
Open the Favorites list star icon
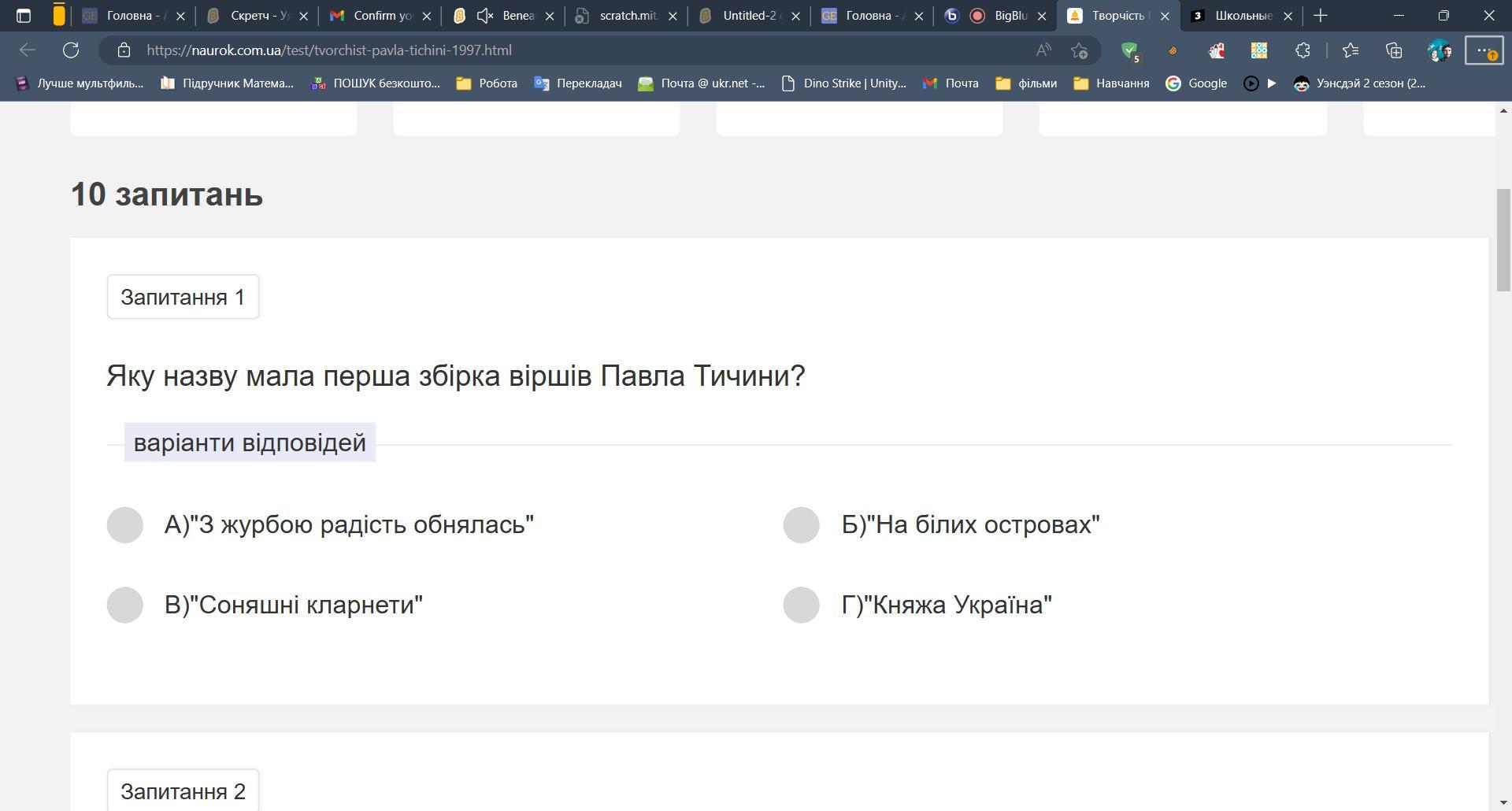pyautogui.click(x=1351, y=50)
